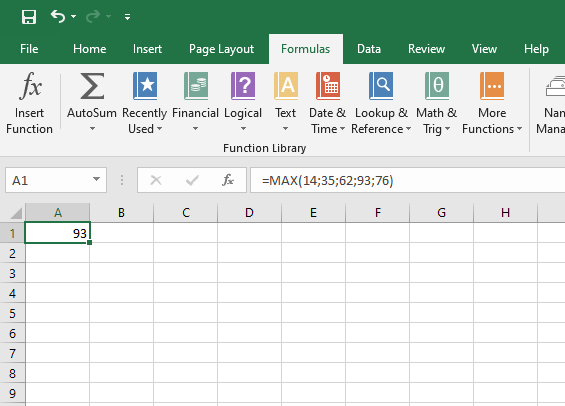The image size is (565, 406).
Task: Click the fx button beside formula bar
Action: (228, 179)
